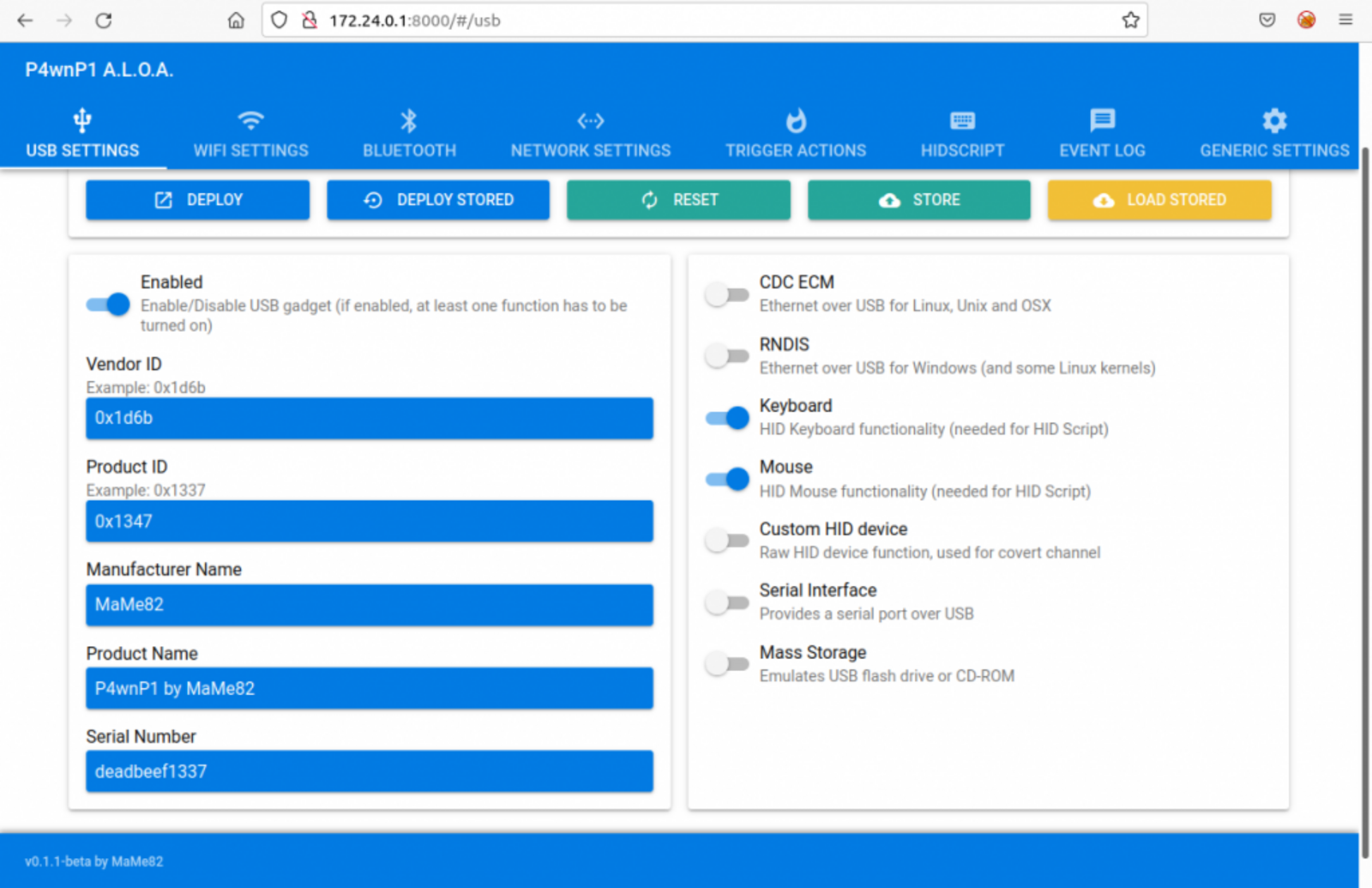Open the browser home page icon

(x=236, y=20)
